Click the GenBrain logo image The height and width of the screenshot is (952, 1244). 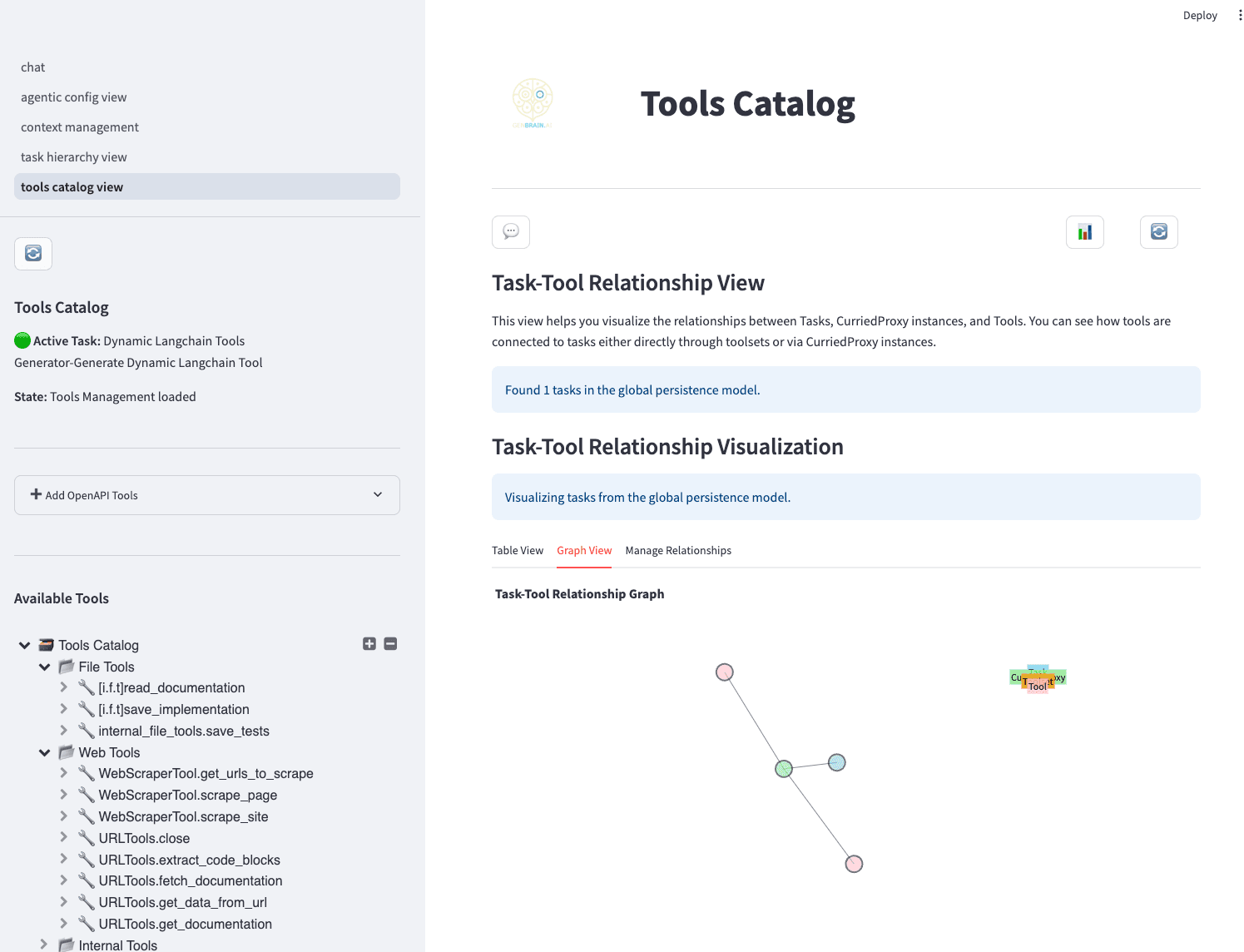coord(533,103)
